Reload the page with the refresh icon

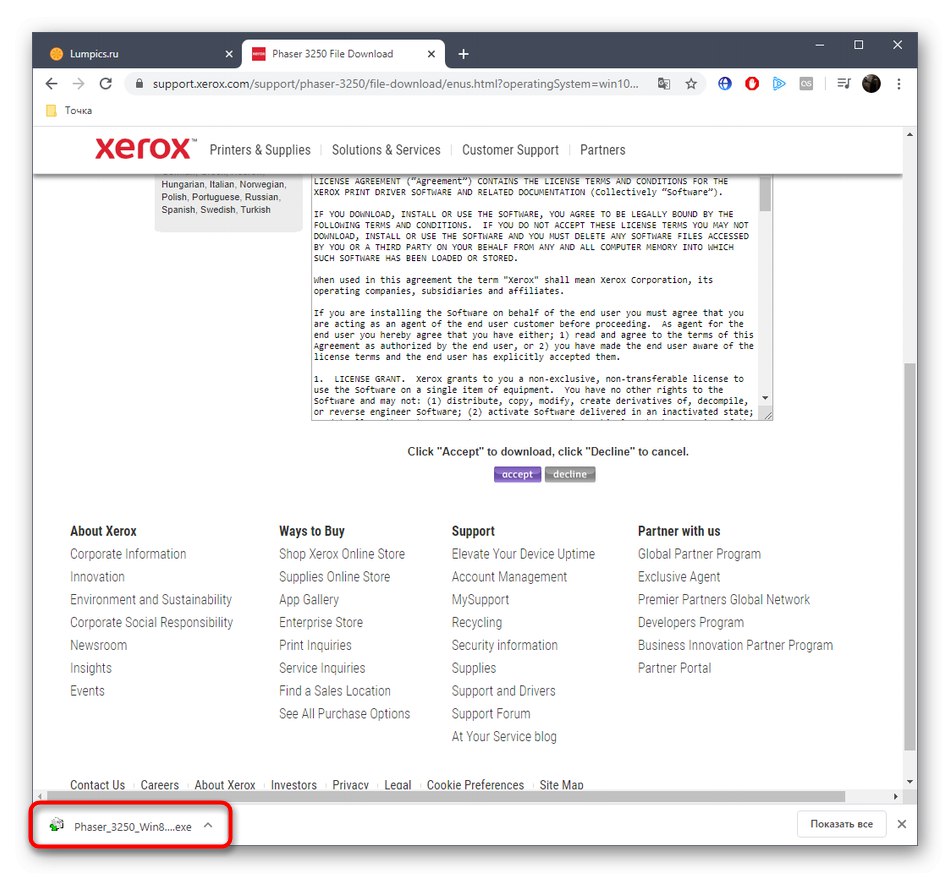coord(105,84)
